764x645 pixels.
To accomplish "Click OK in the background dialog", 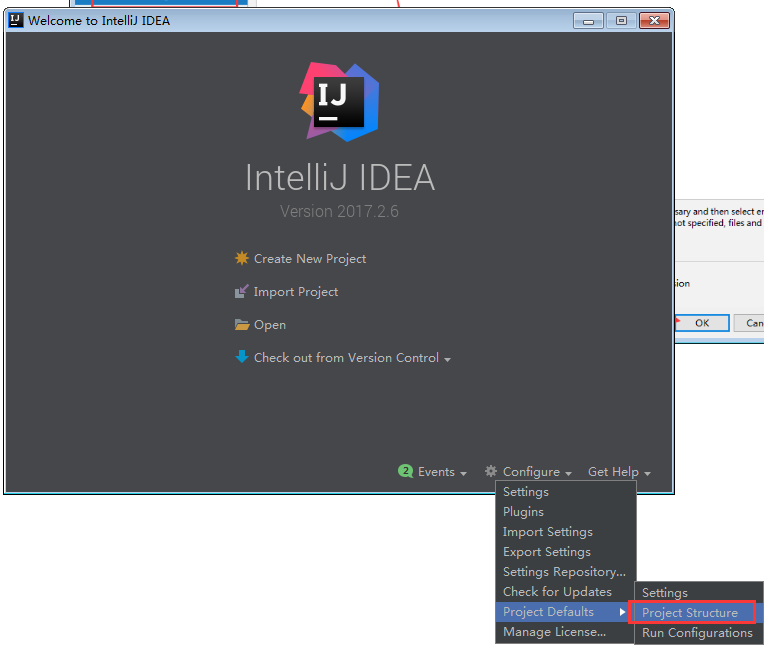I will [x=702, y=323].
